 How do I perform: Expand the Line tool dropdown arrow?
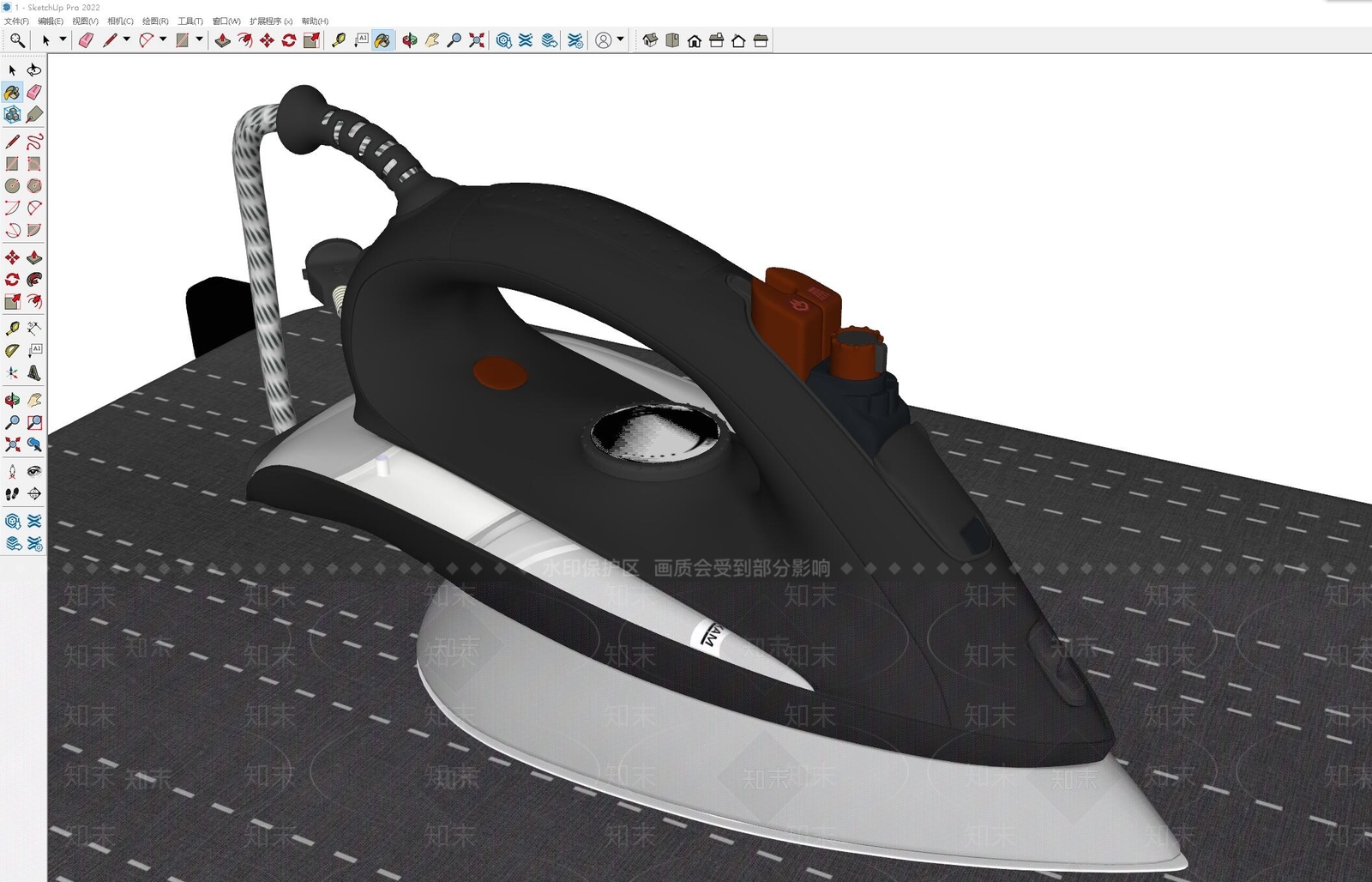pos(126,39)
